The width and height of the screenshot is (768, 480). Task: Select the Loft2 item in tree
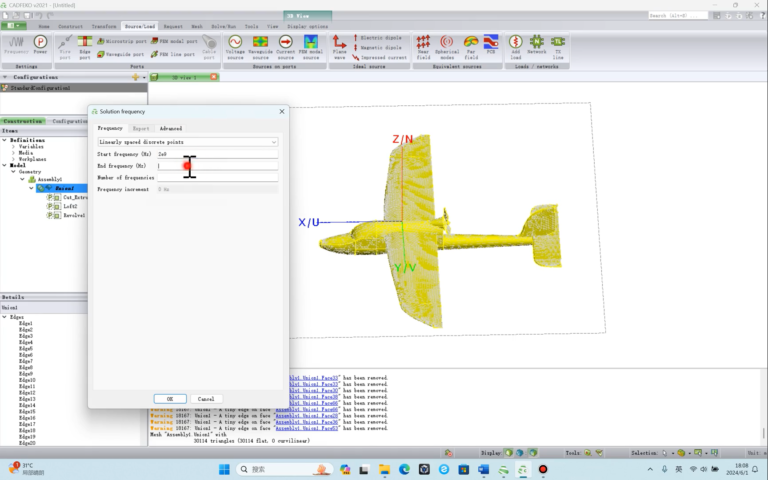tap(70, 206)
